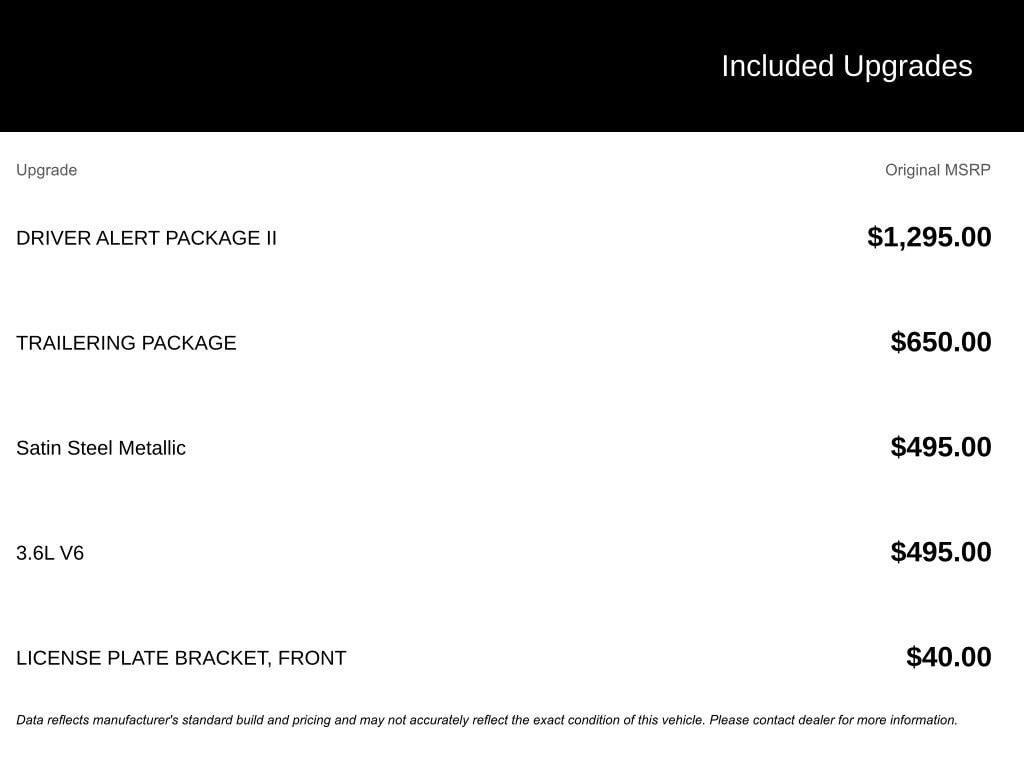Viewport: 1024px width, 768px height.
Task: Click the "Original MSRP" column label
Action: 937,170
